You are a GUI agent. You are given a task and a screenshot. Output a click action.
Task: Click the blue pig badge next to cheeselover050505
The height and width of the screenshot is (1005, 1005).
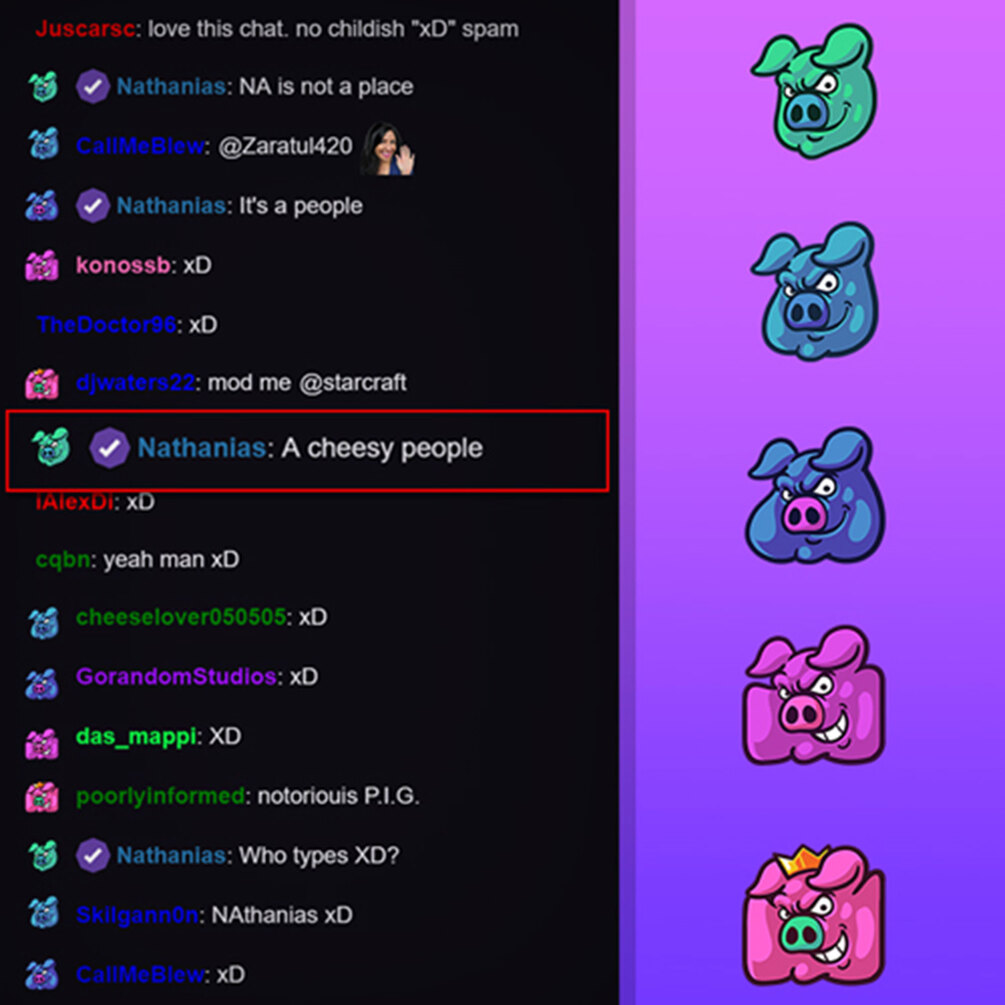43,622
